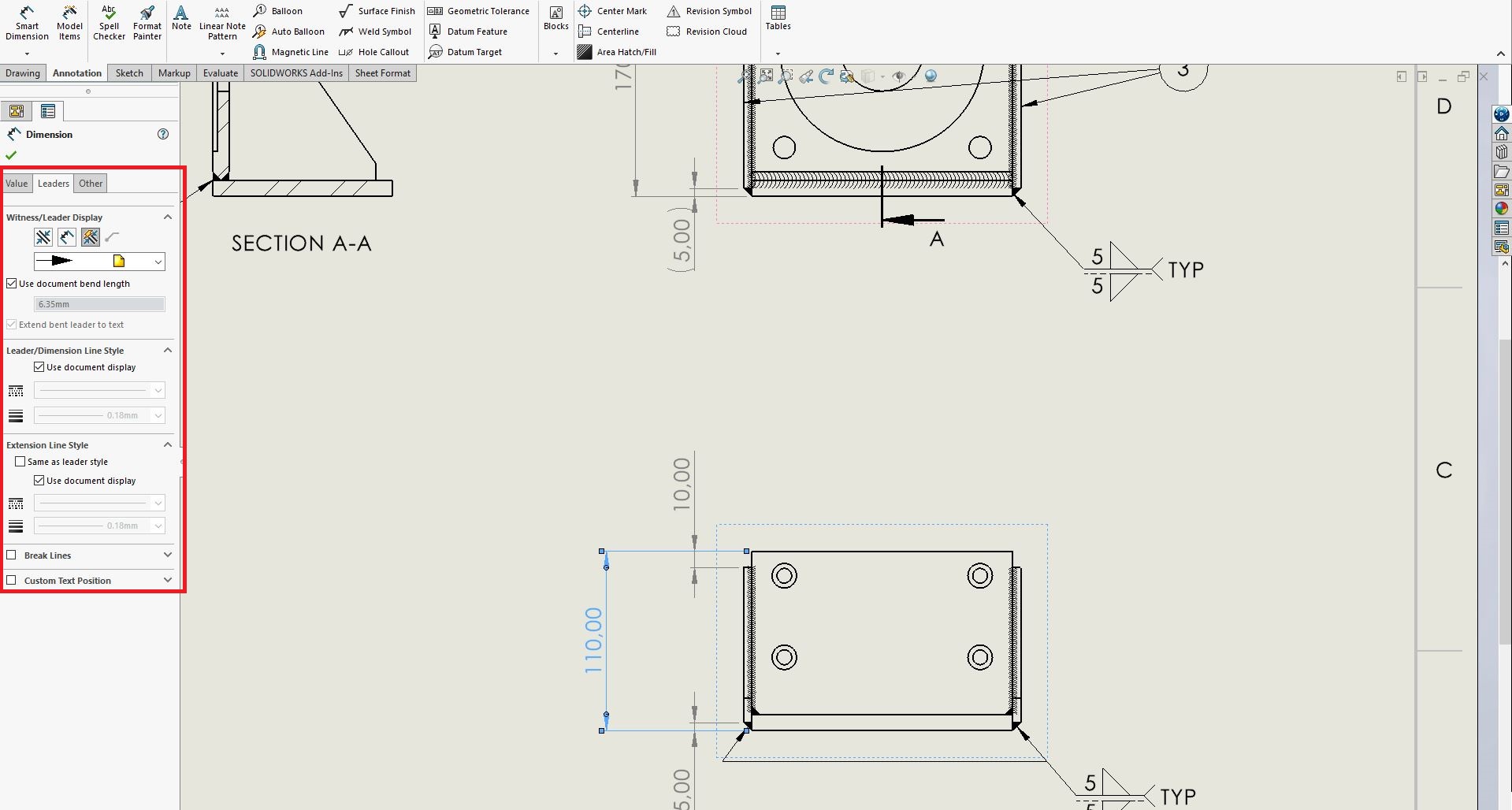The height and width of the screenshot is (810, 1512).
Task: Open the Value tab in Dimension panel
Action: point(17,184)
